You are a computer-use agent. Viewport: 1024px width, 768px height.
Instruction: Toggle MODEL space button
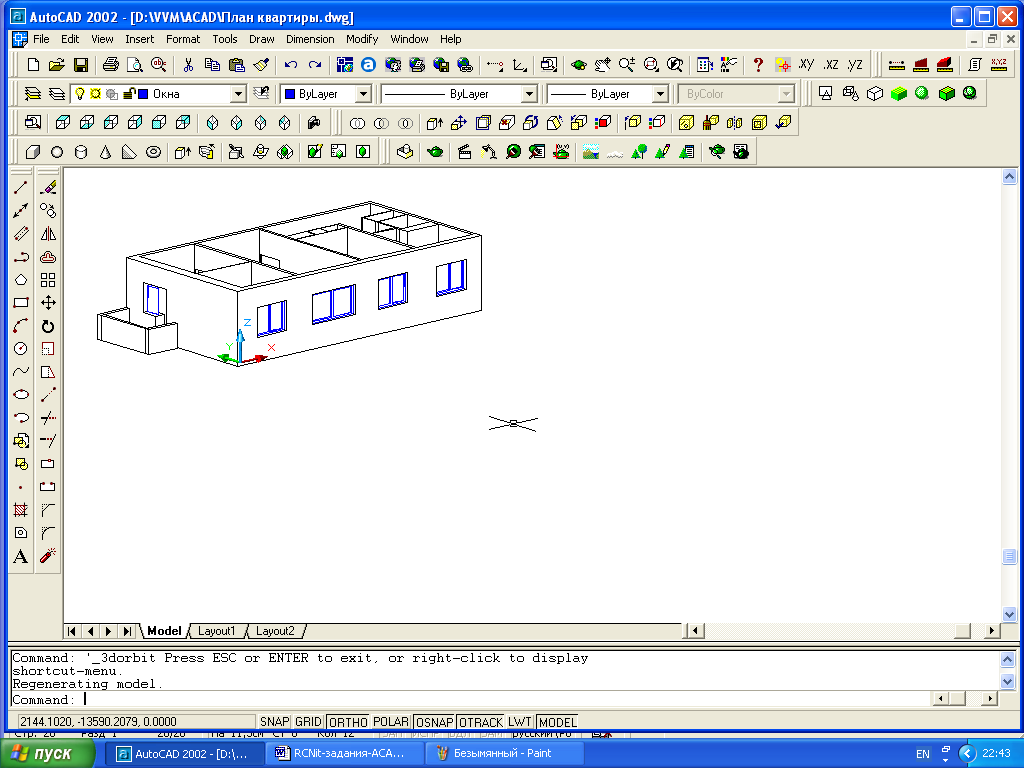click(558, 722)
